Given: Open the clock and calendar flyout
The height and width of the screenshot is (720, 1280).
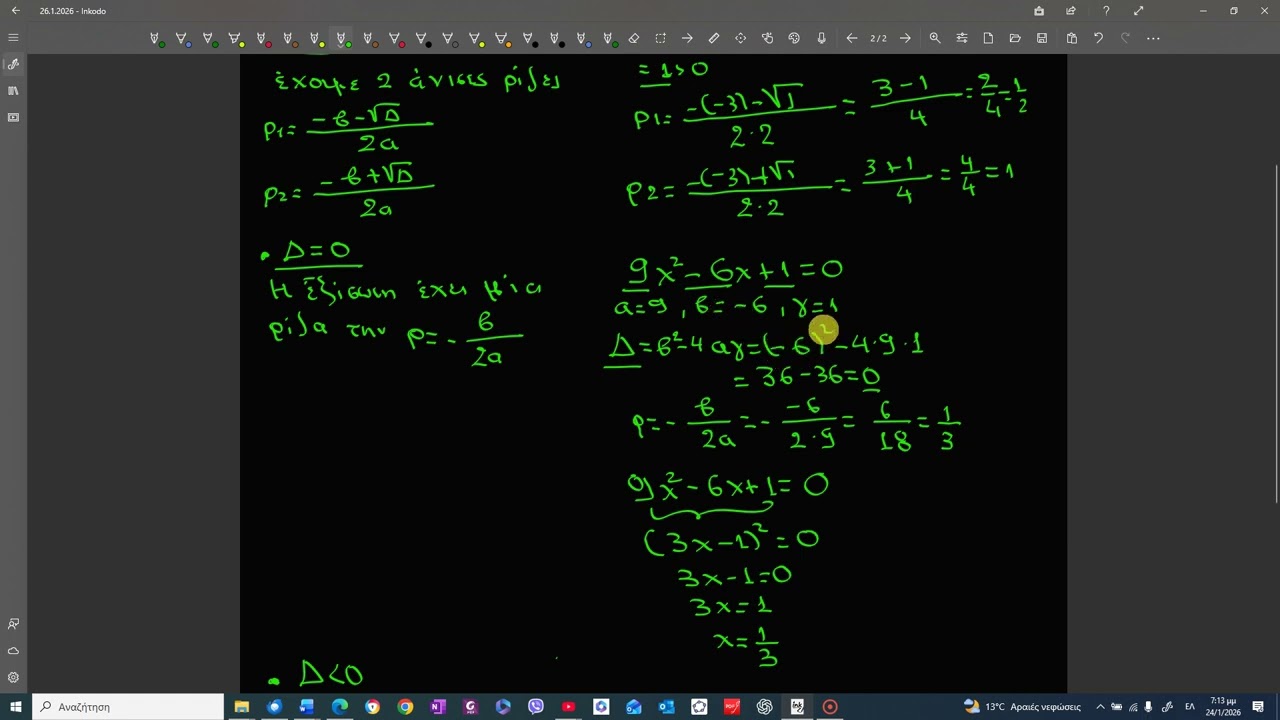Looking at the screenshot, I should point(1225,707).
